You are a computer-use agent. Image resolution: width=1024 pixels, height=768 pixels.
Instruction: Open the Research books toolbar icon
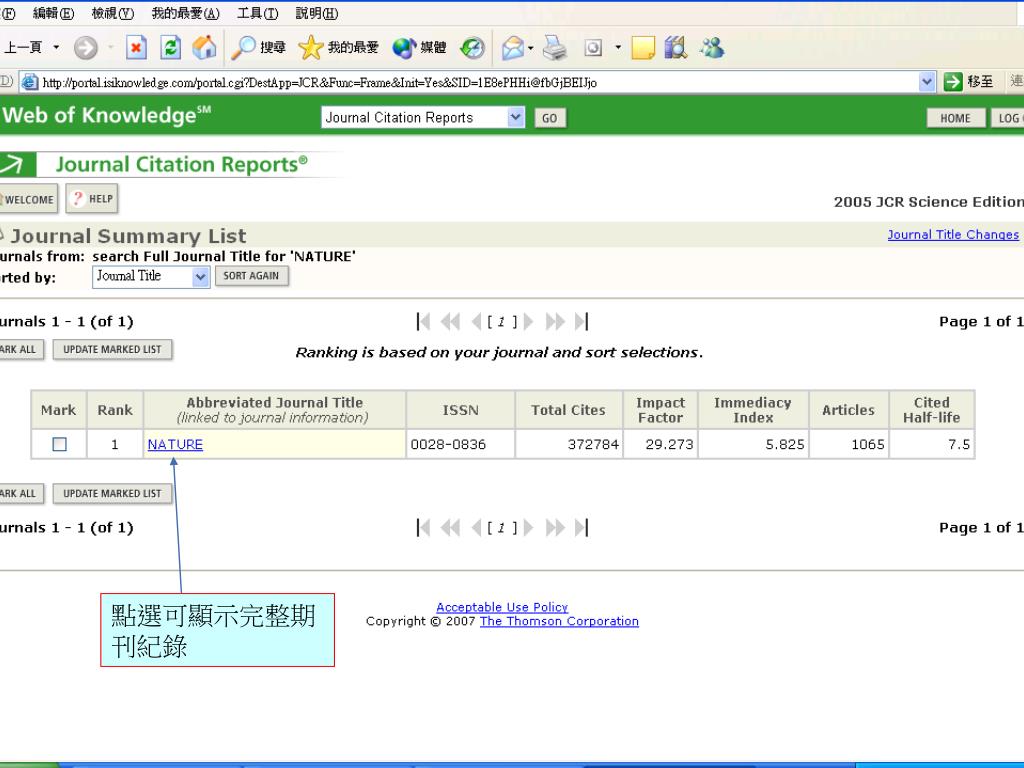(676, 48)
